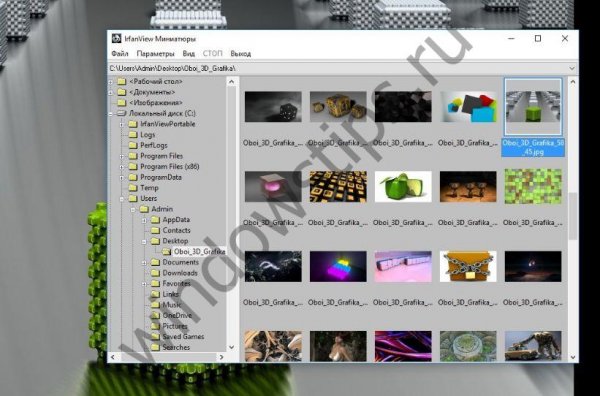Select the highlighted green cube thumbnail

pos(533,107)
